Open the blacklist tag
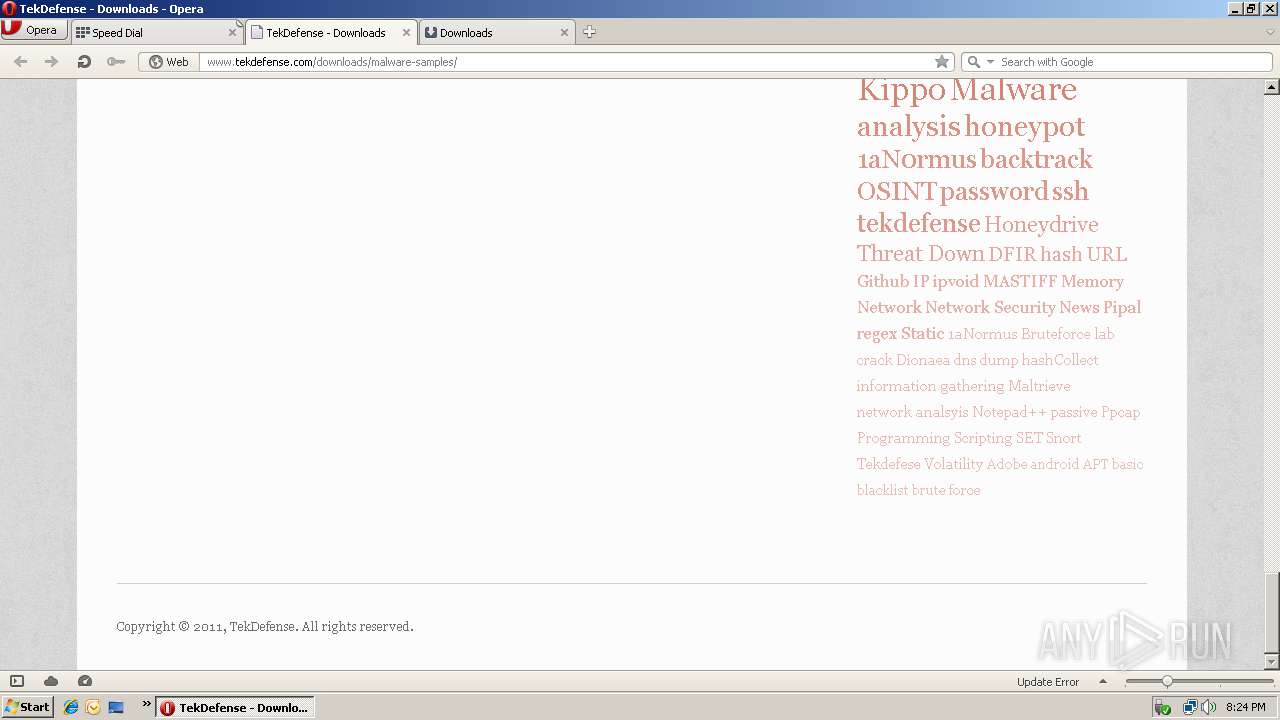 [882, 490]
